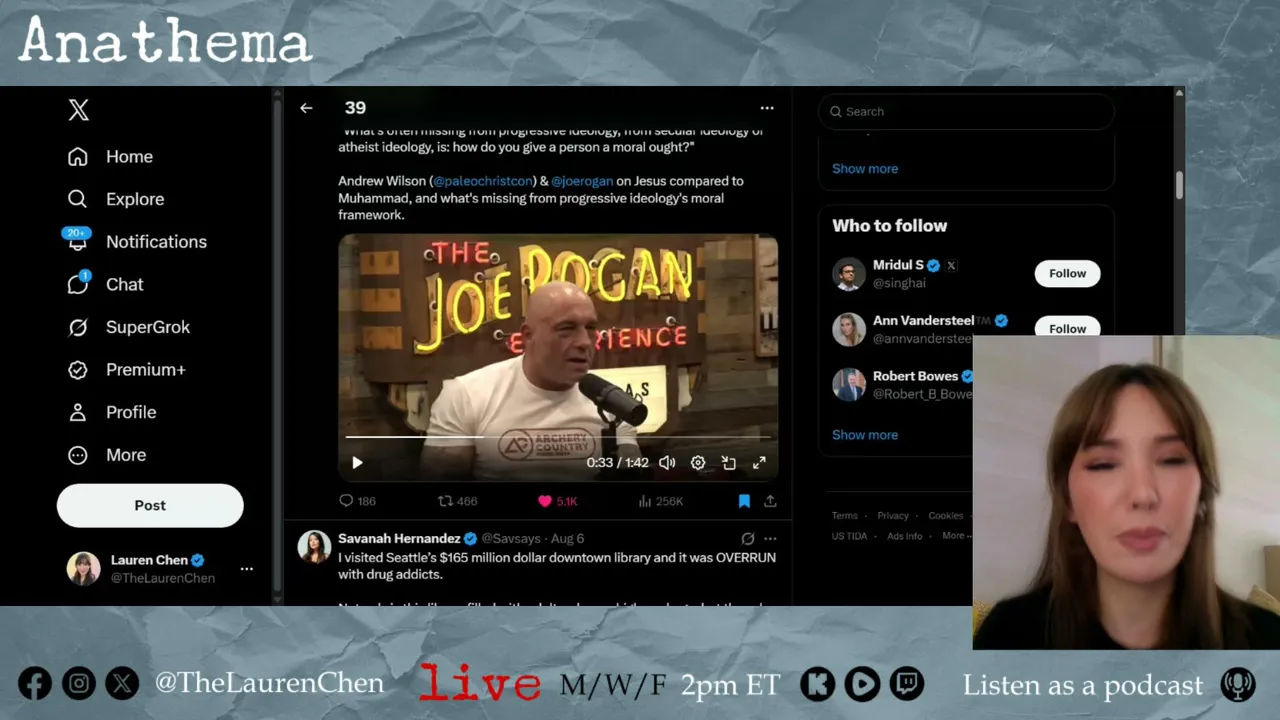Open the Cookies footer link

point(946,516)
